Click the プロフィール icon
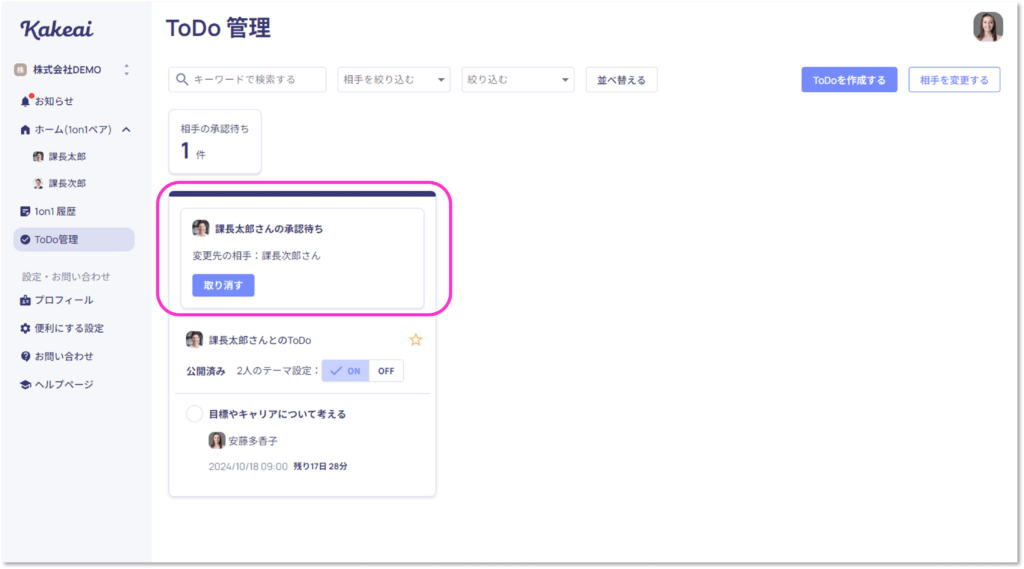Screen dimensions: 1024x569 (25, 301)
